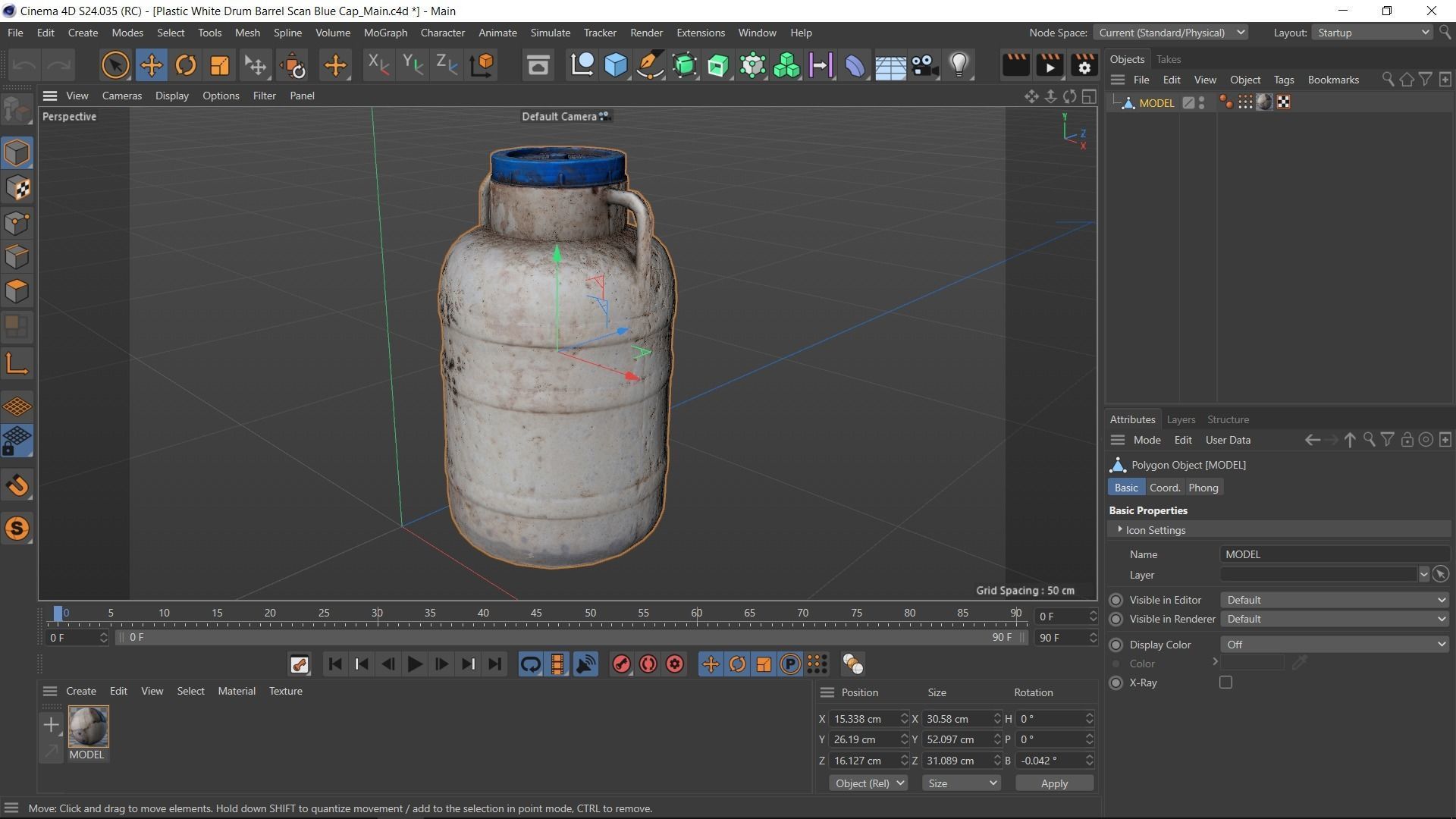Add a Floor grid object icon
This screenshot has height=819, width=1456.
pos(890,65)
